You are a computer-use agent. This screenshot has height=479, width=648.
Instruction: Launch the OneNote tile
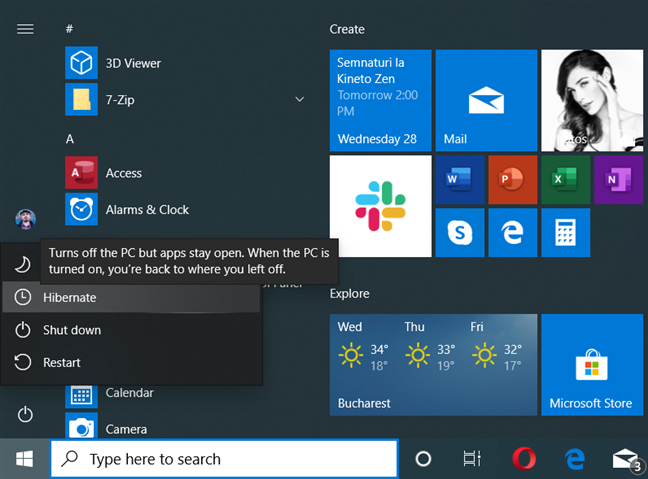click(x=619, y=180)
